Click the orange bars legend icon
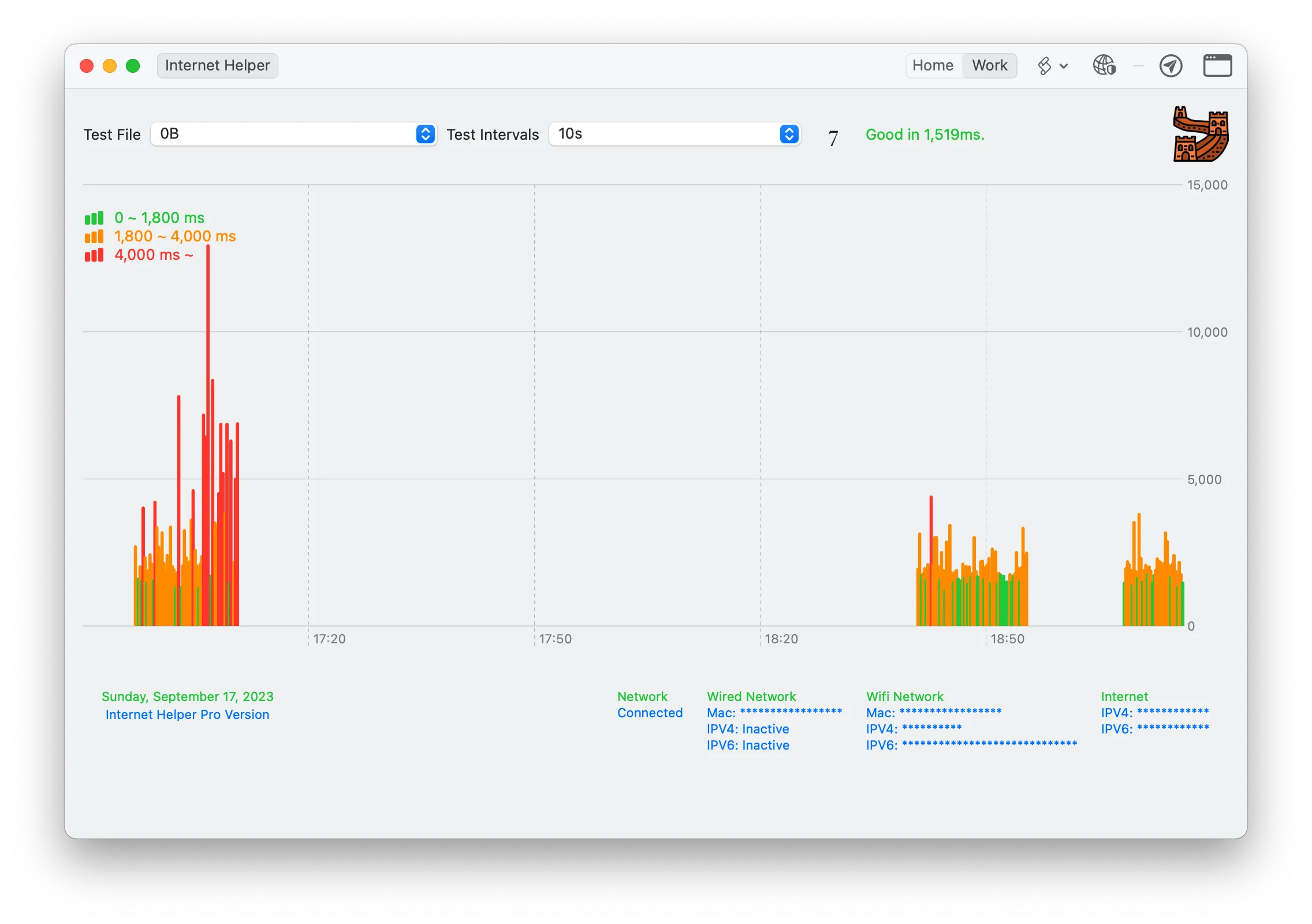The image size is (1312, 924). click(x=94, y=236)
